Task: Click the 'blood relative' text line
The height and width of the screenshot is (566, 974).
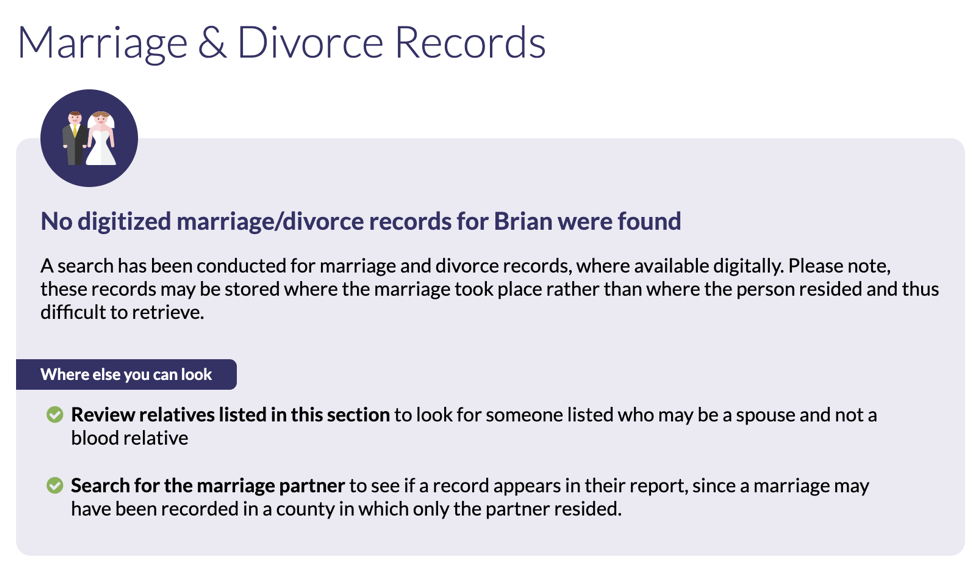Action: [x=129, y=438]
